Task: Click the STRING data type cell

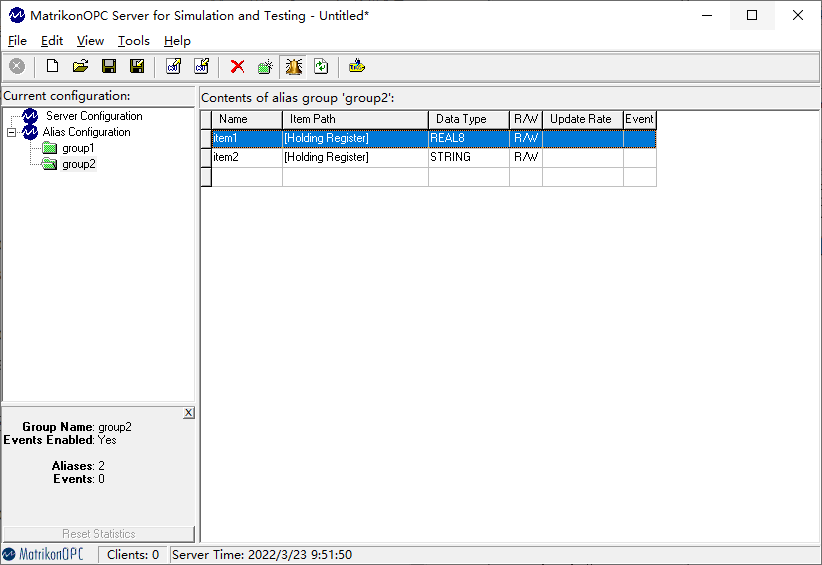Action: tap(469, 158)
